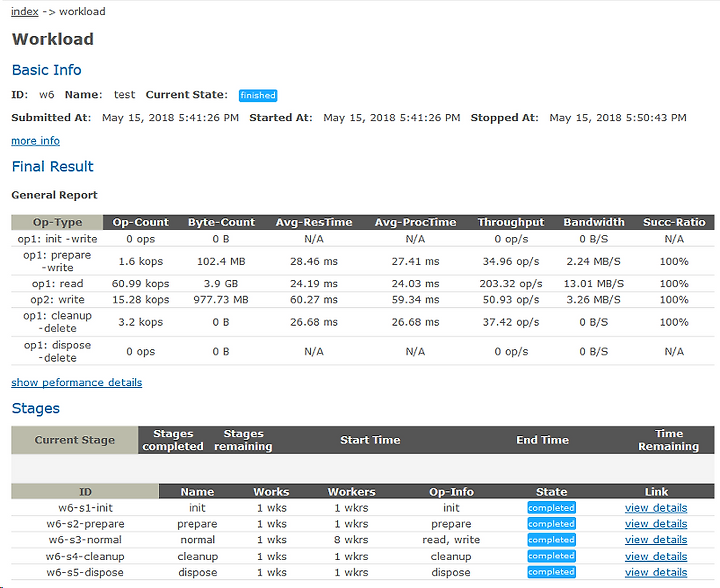Image resolution: width=720 pixels, height=588 pixels.
Task: Click the Submitted At timestamp value
Action: tap(170, 118)
